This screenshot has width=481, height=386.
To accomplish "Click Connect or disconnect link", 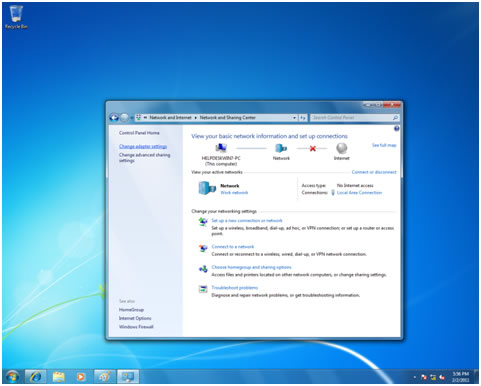I will (374, 172).
